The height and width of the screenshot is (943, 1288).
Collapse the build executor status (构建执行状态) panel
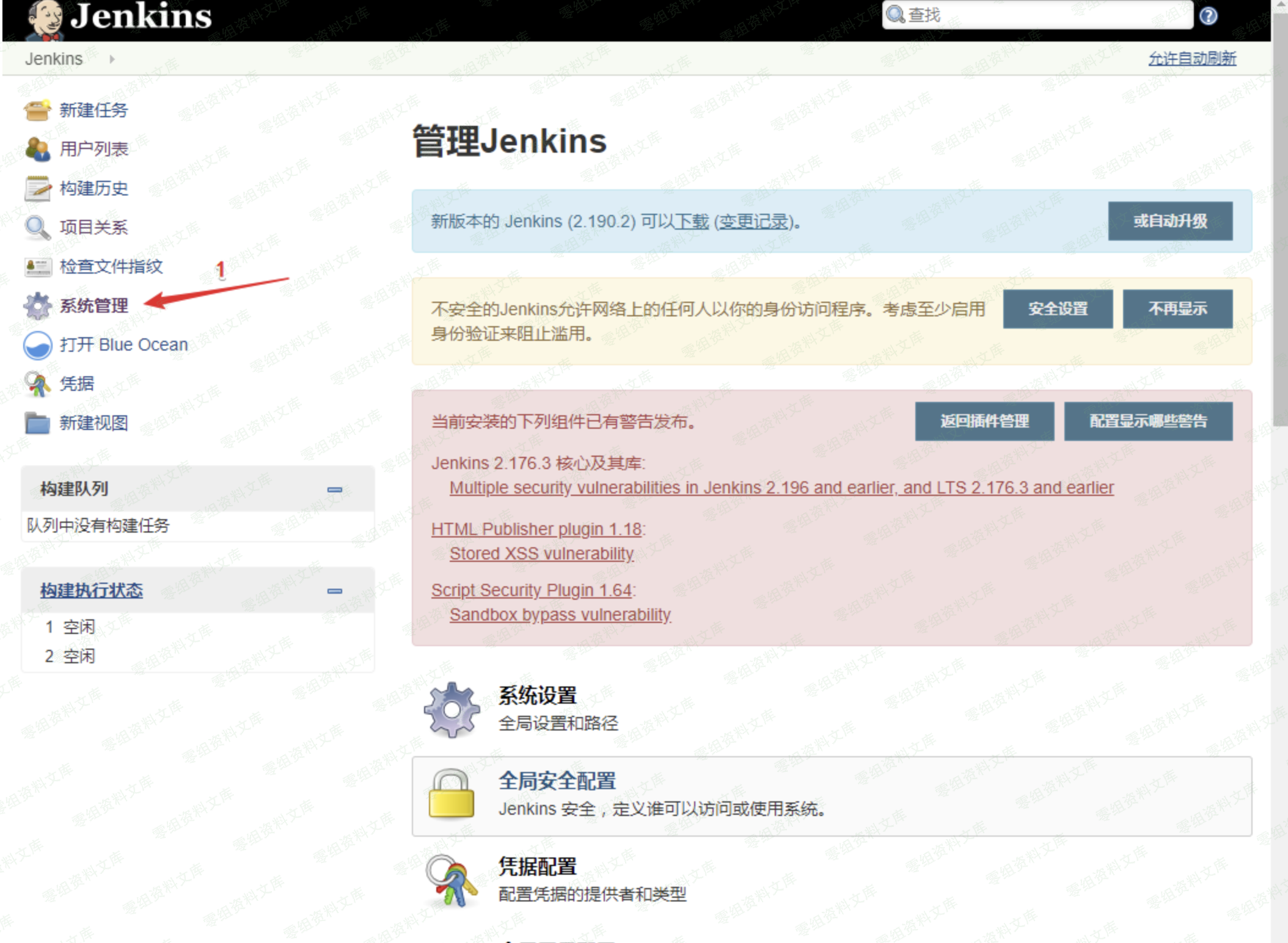(334, 591)
